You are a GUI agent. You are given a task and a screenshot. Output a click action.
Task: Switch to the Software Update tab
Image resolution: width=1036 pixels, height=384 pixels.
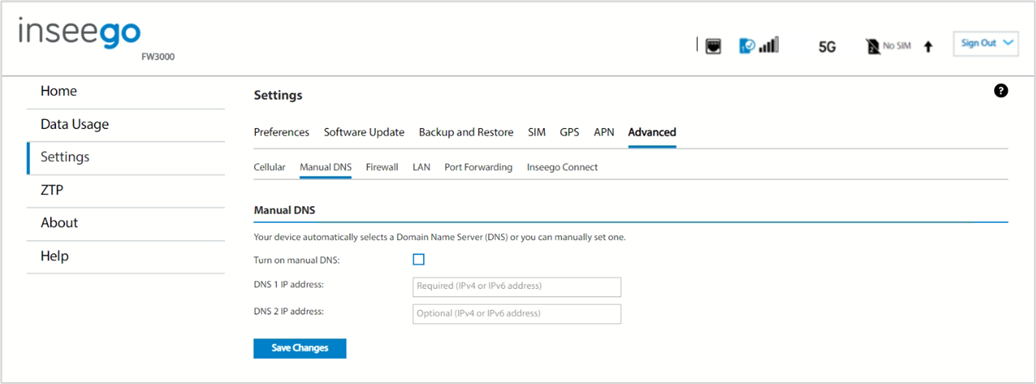pyautogui.click(x=364, y=132)
